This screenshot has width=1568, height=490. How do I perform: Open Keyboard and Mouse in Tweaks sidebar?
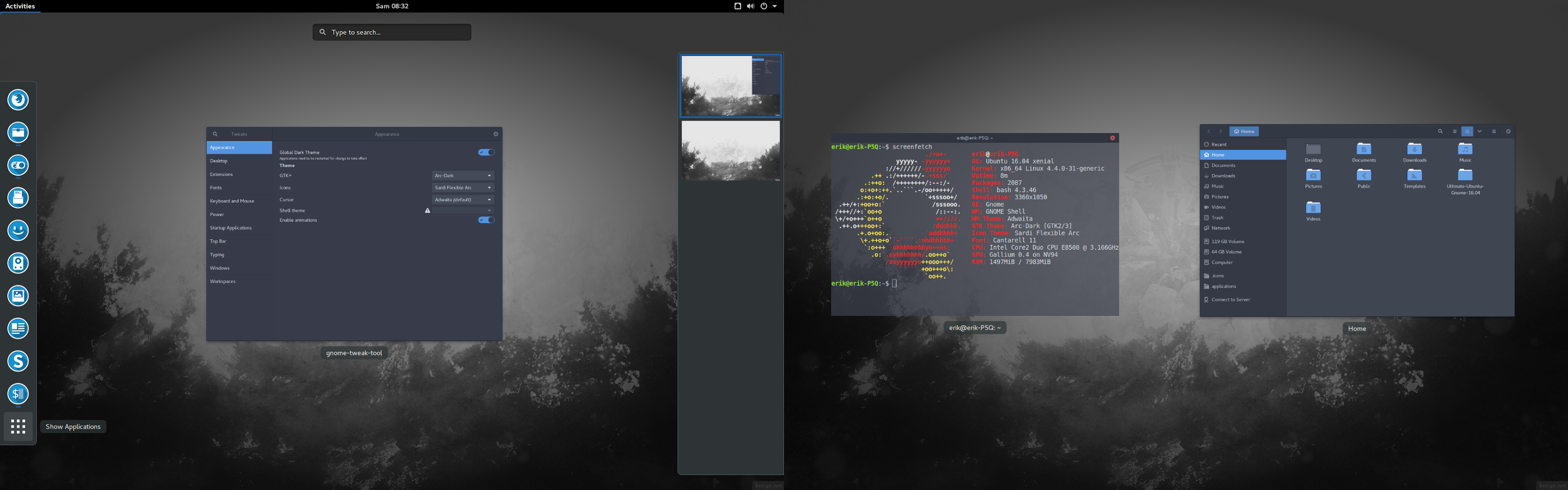[x=239, y=201]
